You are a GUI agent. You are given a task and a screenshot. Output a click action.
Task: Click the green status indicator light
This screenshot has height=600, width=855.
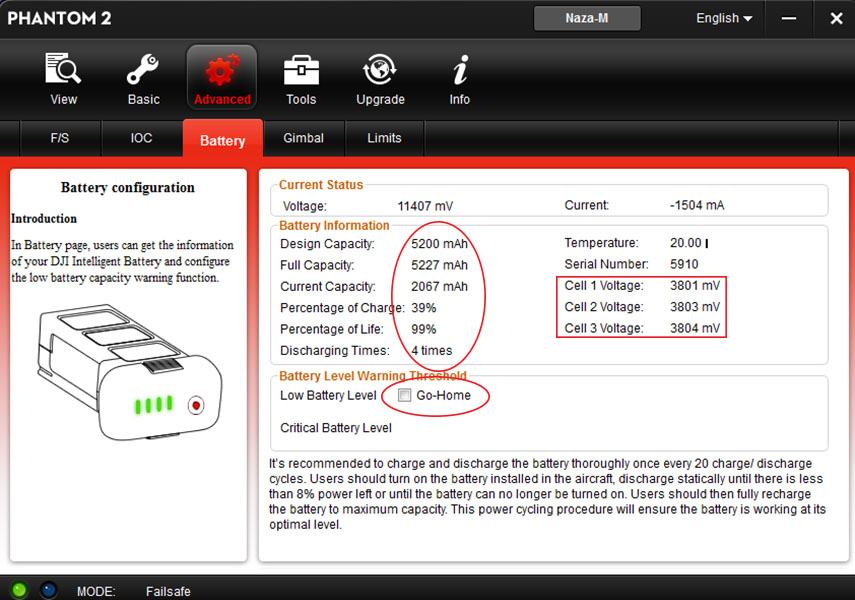(x=19, y=590)
